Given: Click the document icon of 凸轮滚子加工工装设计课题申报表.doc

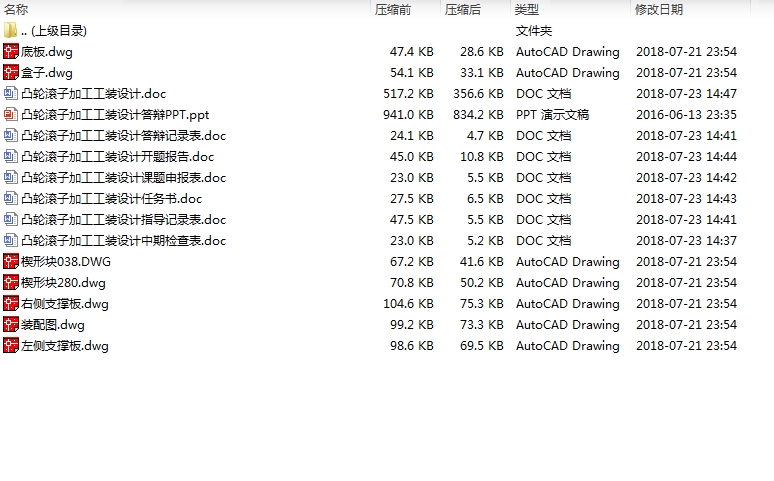Looking at the screenshot, I should [10, 177].
